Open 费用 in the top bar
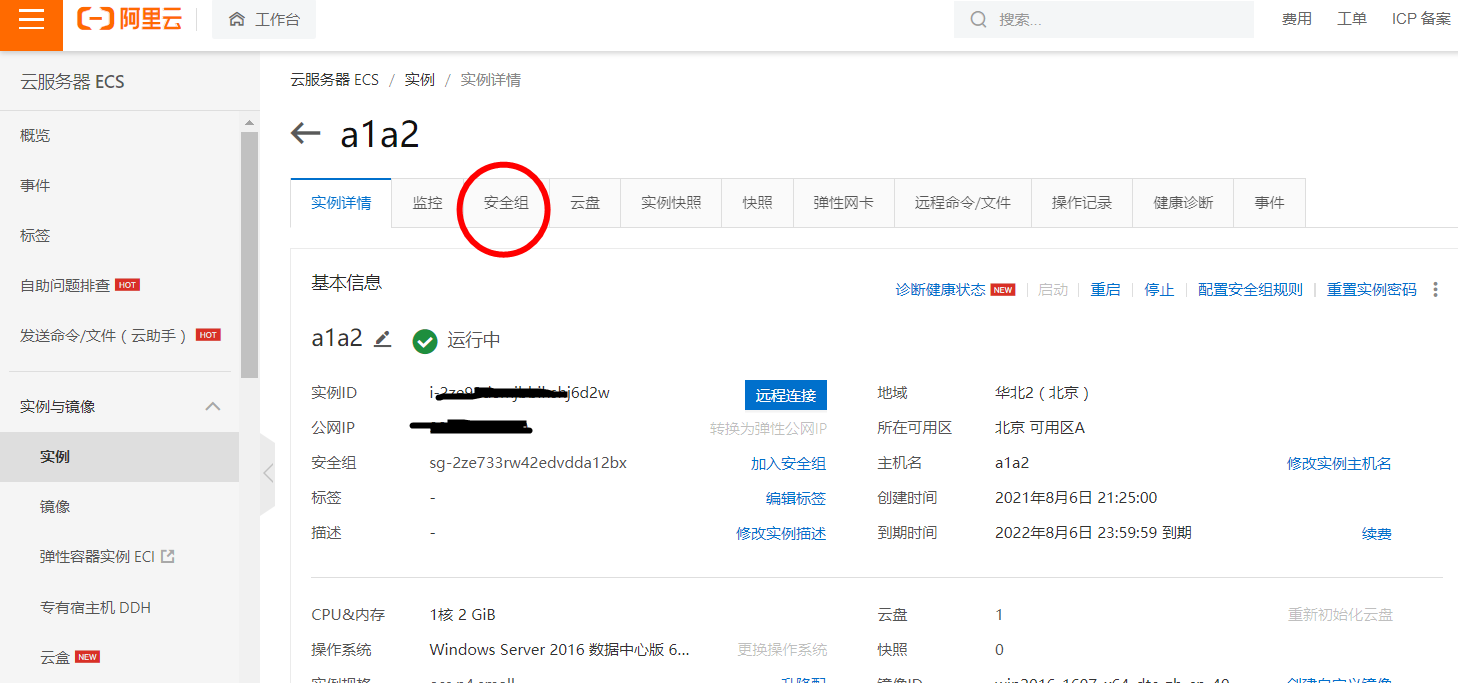Screen dimensions: 1458x683 [1297, 19]
